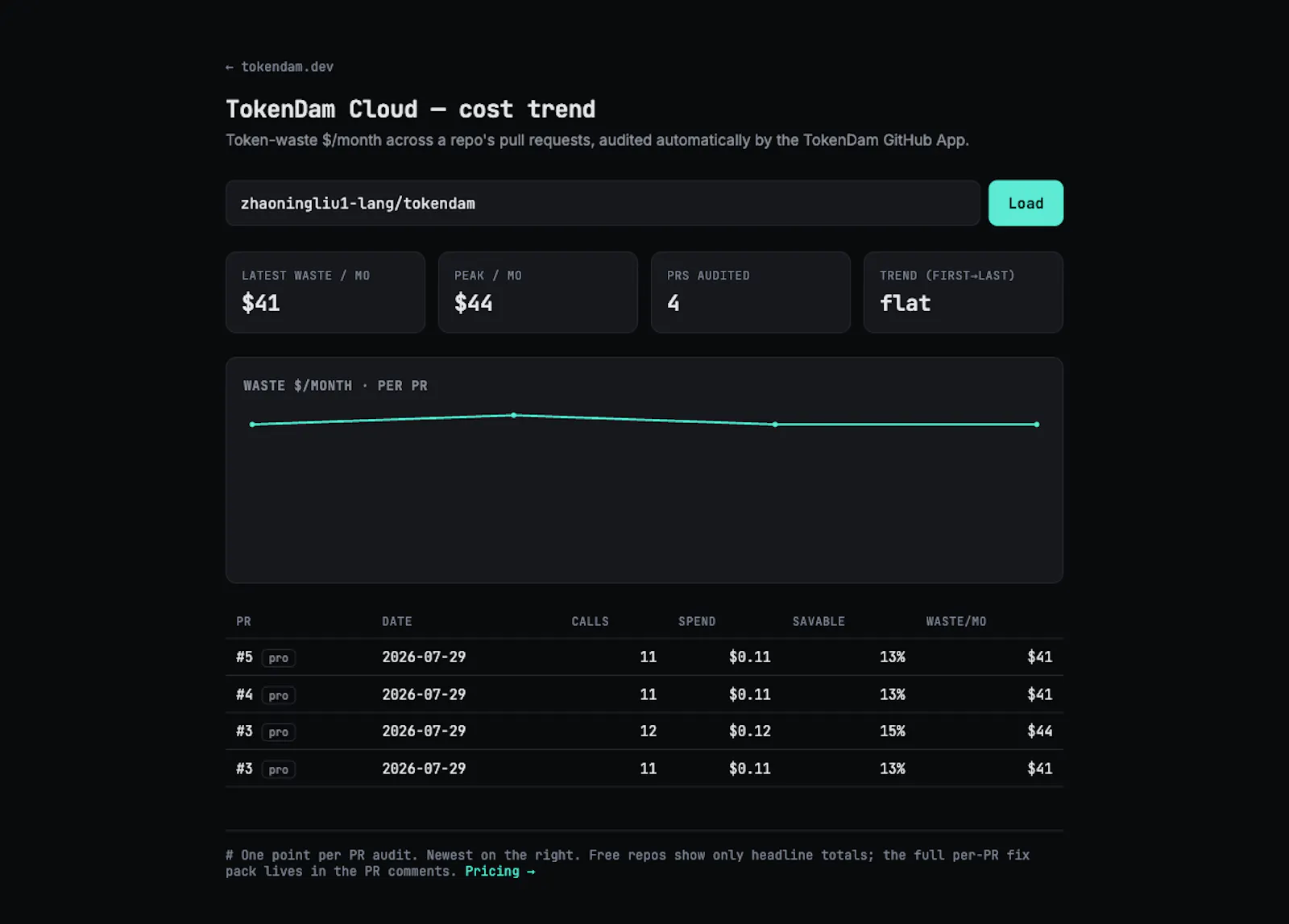Click the peak data point on chart
This screenshot has height=924, width=1289.
514,416
